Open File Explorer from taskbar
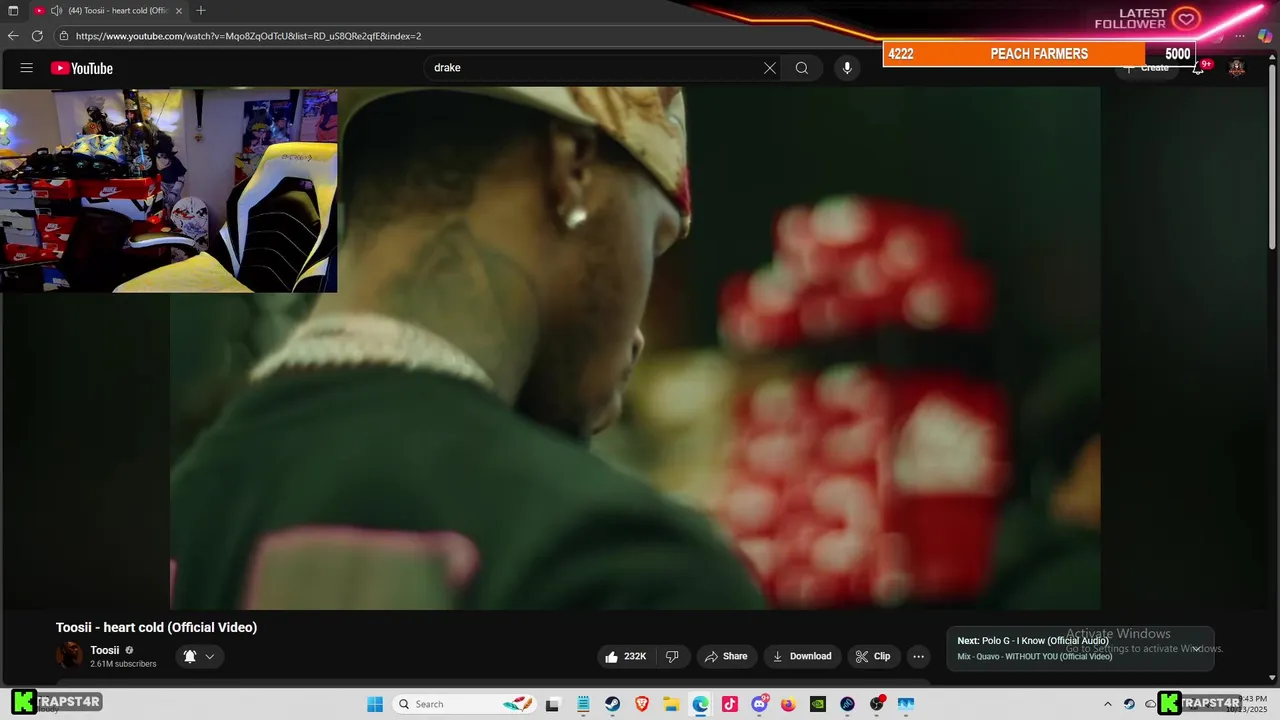Image resolution: width=1280 pixels, height=720 pixels. [671, 704]
